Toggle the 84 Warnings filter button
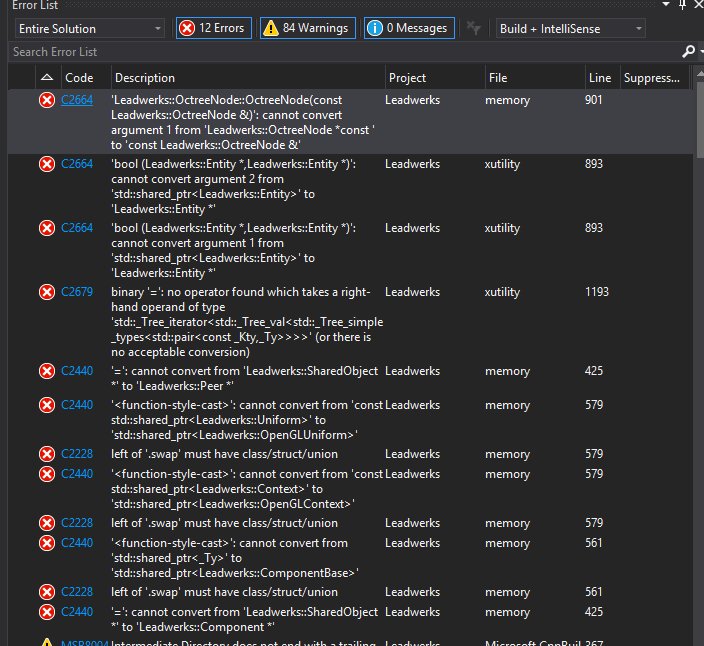This screenshot has height=646, width=704. coord(306,28)
